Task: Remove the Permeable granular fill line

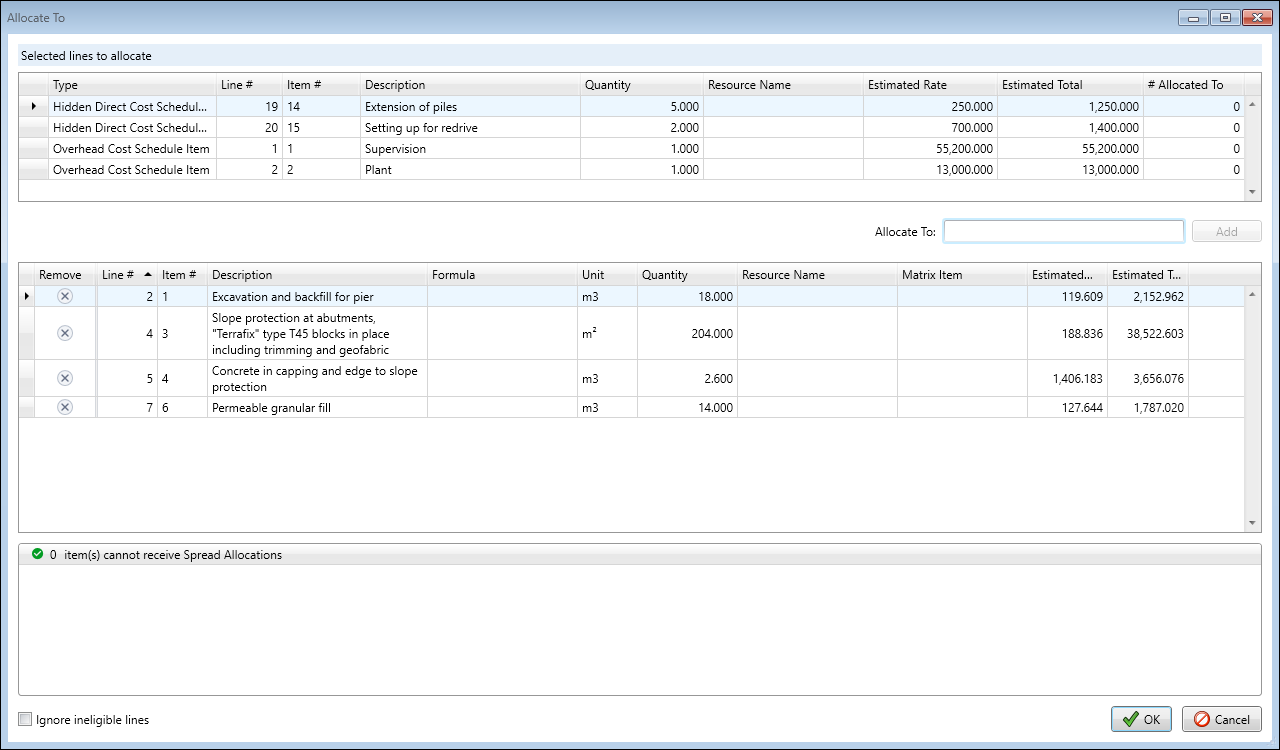Action: tap(65, 407)
